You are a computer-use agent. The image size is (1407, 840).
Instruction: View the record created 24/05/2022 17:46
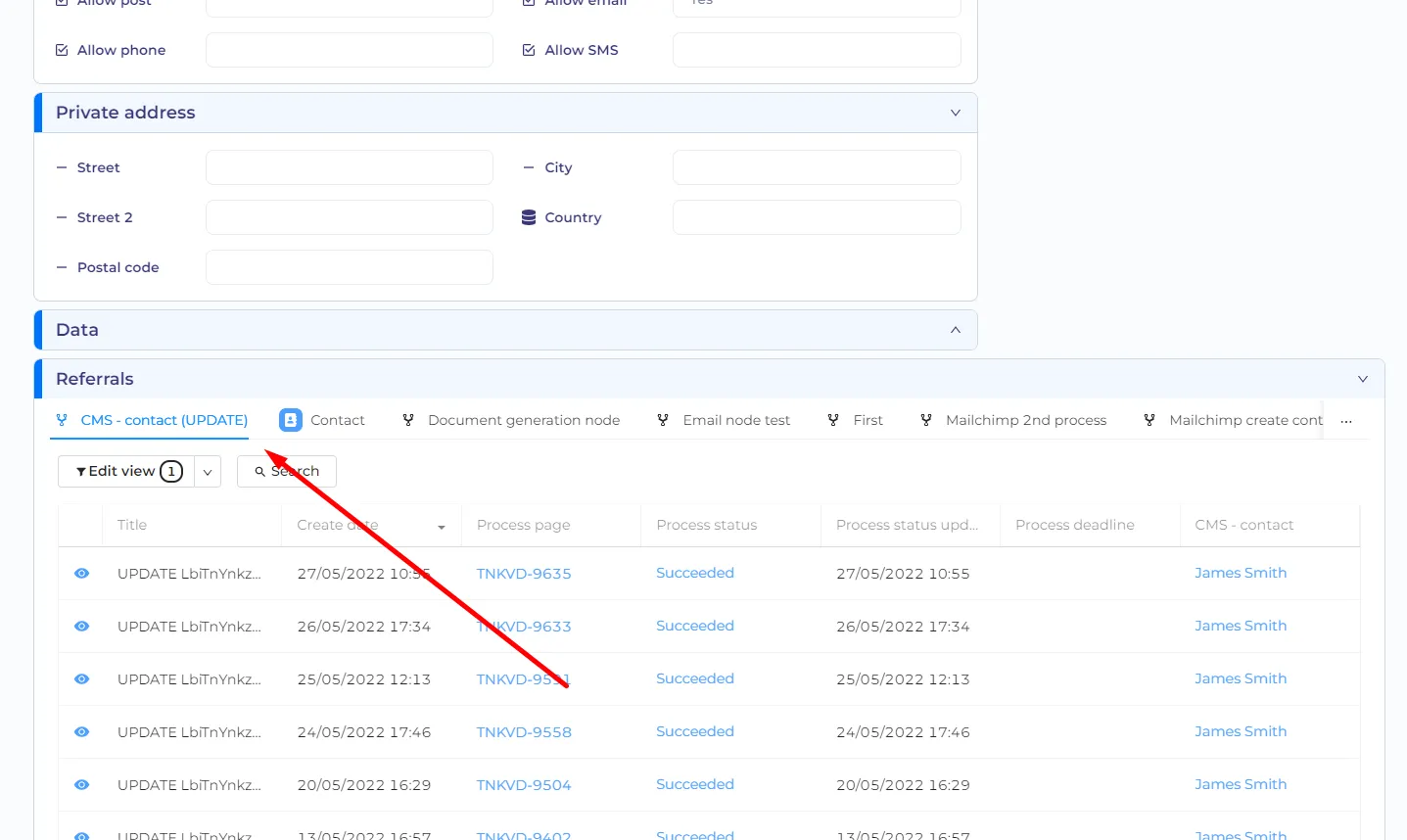point(82,732)
